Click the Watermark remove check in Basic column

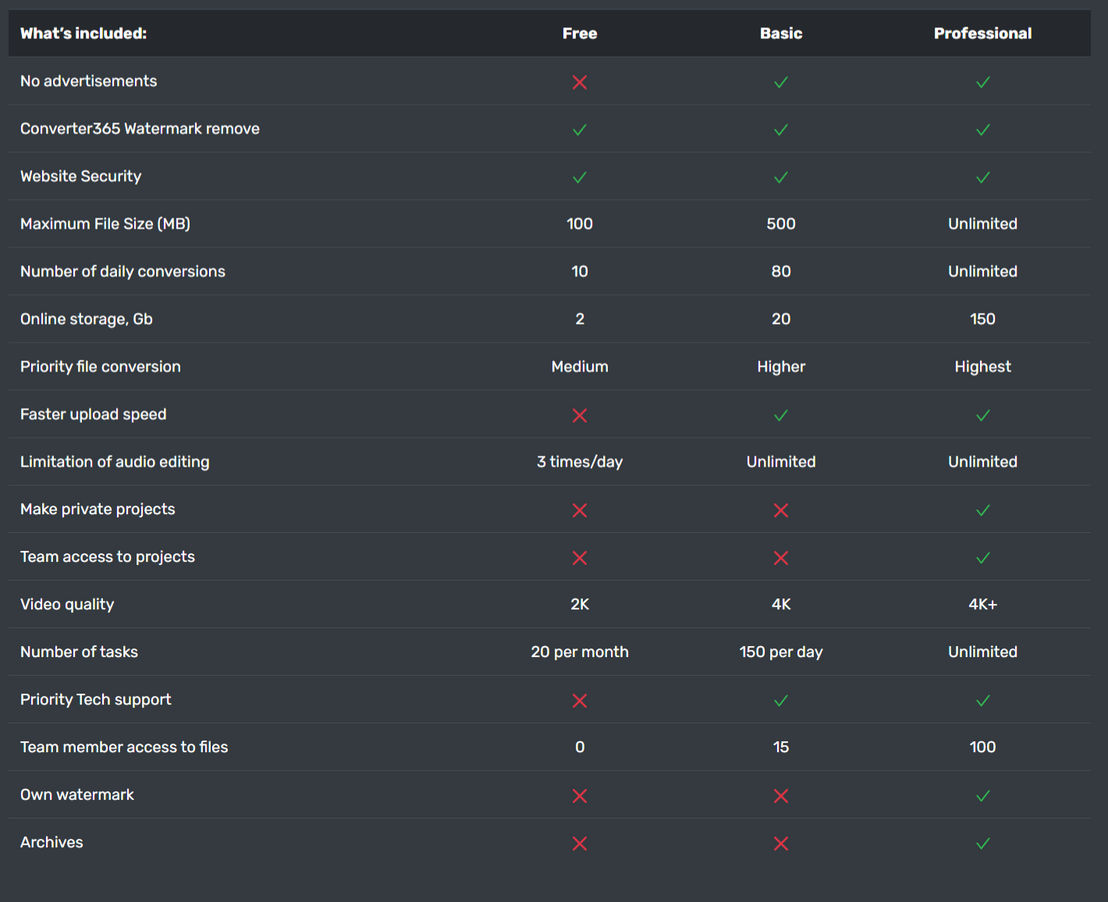click(781, 129)
